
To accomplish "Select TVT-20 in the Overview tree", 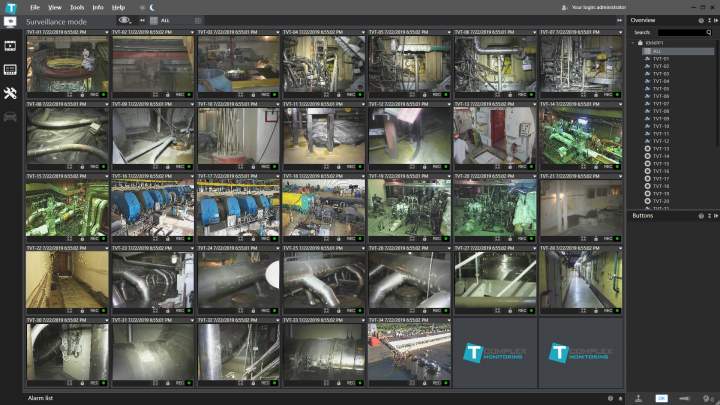I will point(661,201).
